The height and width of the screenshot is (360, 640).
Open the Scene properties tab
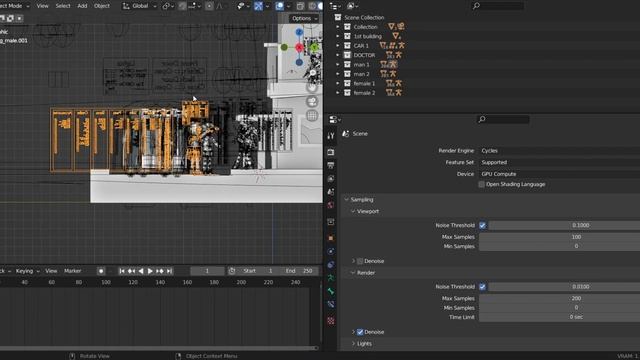click(331, 192)
